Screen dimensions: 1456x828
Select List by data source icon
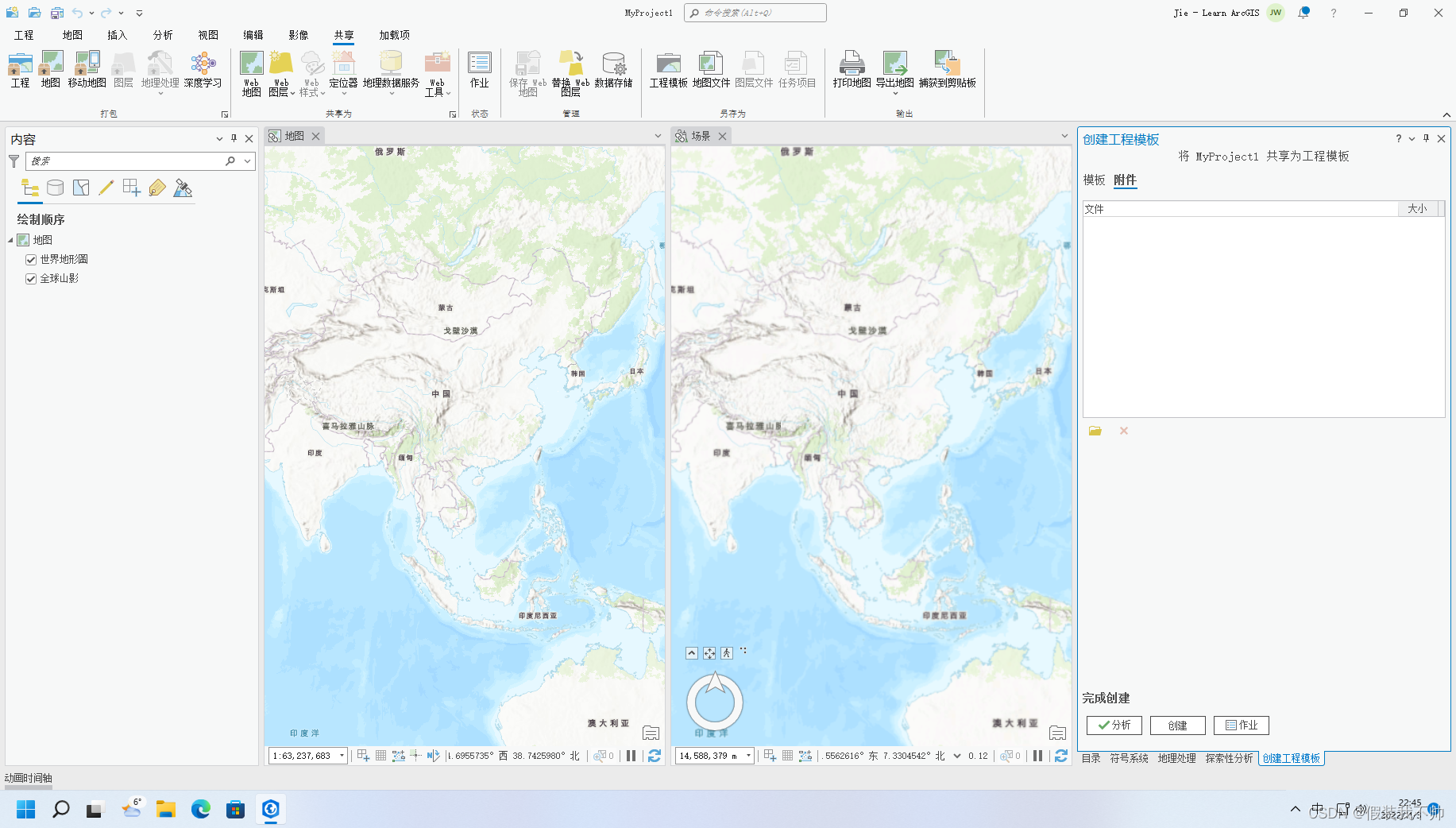click(55, 188)
